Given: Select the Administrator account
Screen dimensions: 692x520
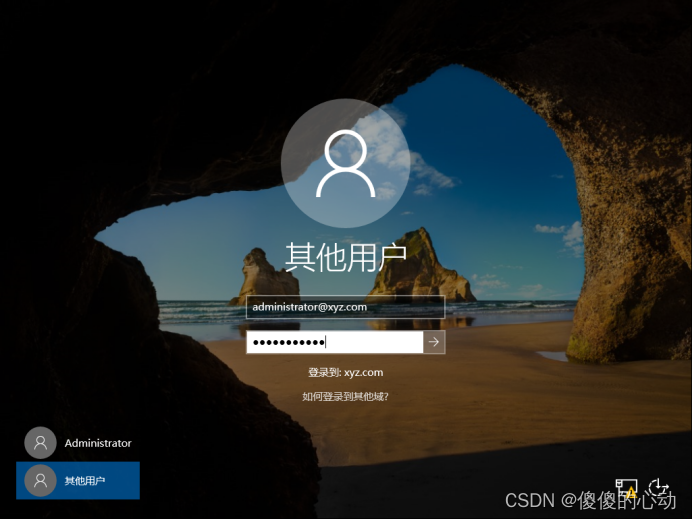Looking at the screenshot, I should click(78, 443).
